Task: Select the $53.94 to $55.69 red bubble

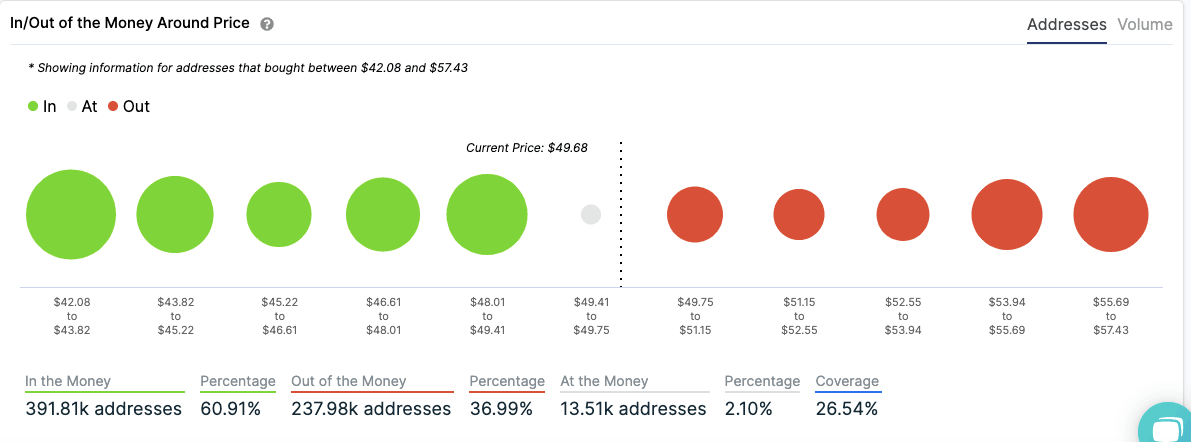Action: click(1007, 214)
